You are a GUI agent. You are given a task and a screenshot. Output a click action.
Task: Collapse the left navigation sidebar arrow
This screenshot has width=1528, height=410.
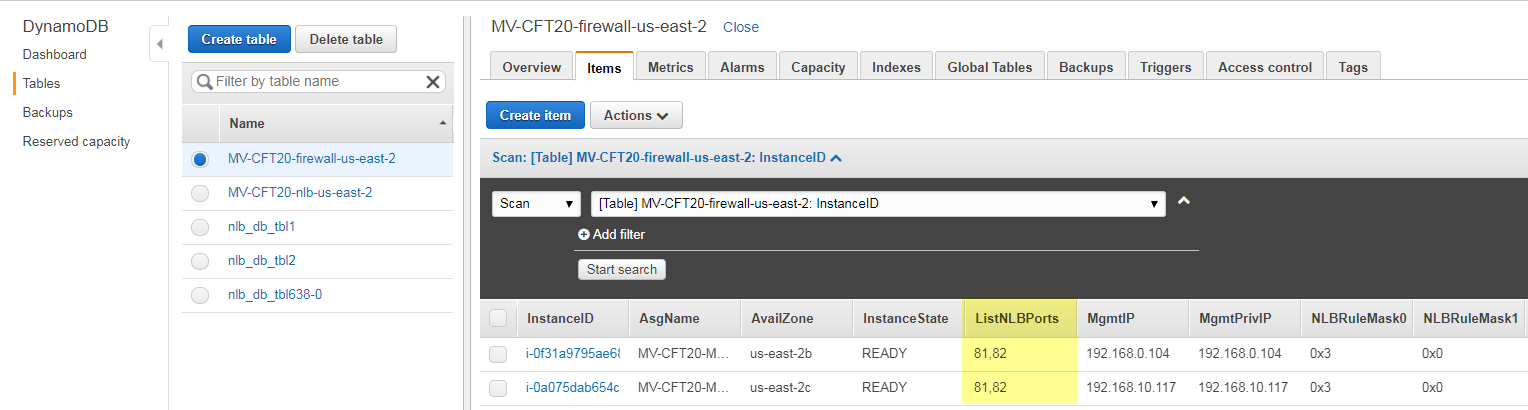159,45
